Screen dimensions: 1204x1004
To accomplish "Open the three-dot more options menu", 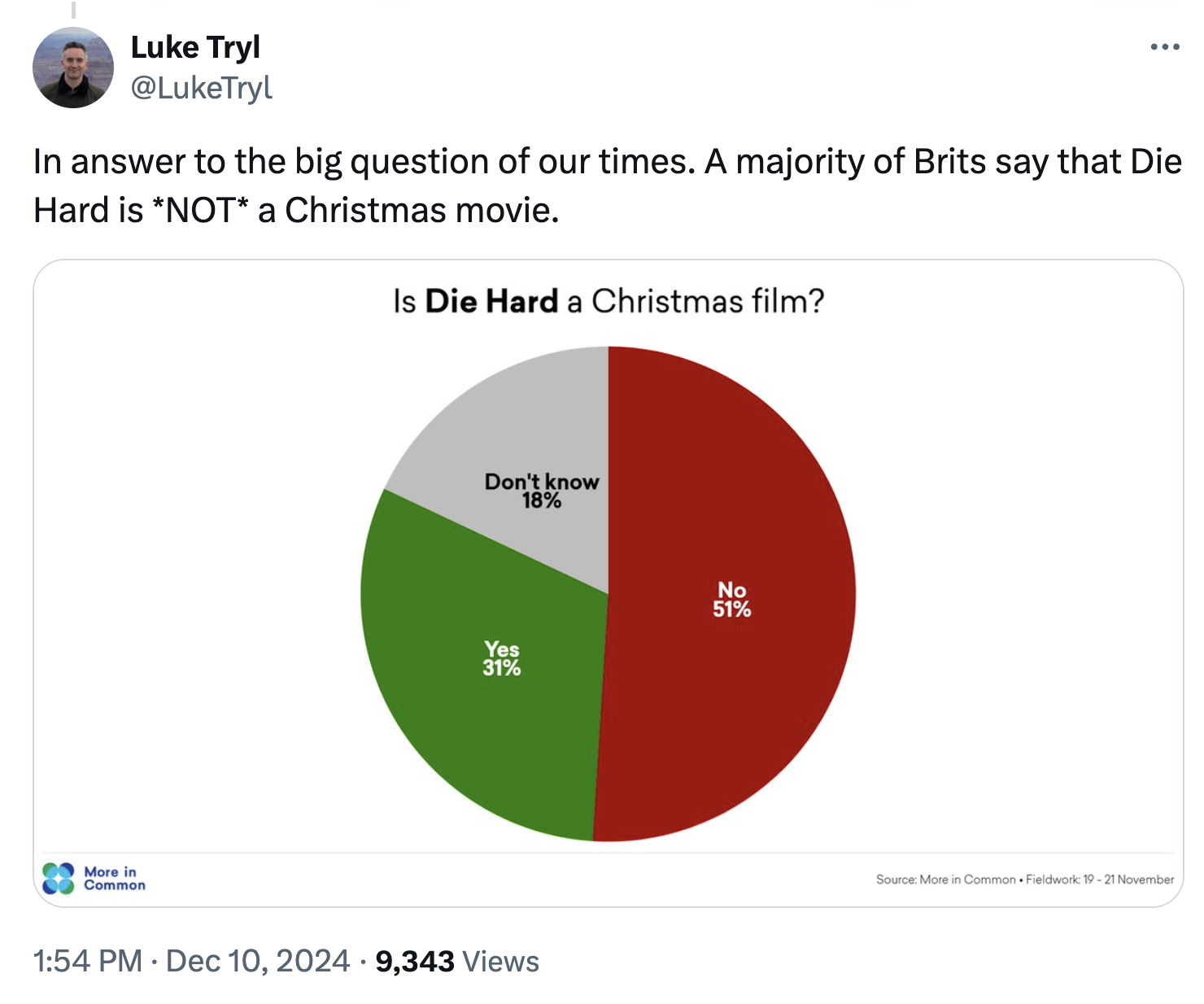I will pos(1165,47).
